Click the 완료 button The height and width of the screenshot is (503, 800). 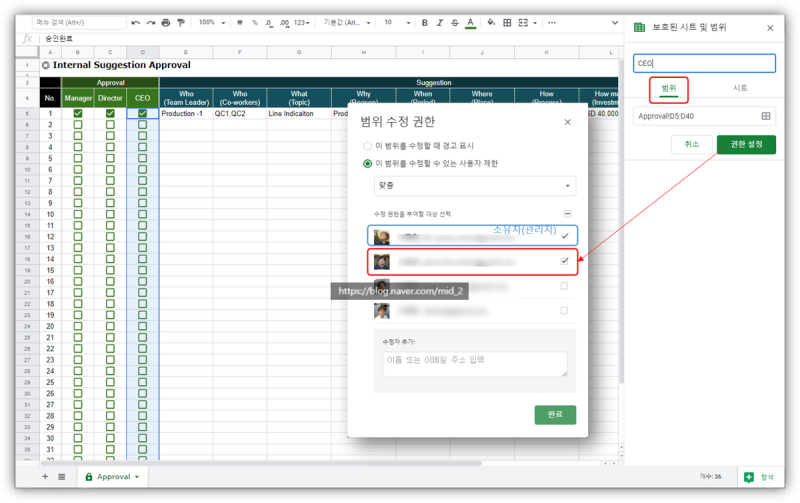click(555, 415)
